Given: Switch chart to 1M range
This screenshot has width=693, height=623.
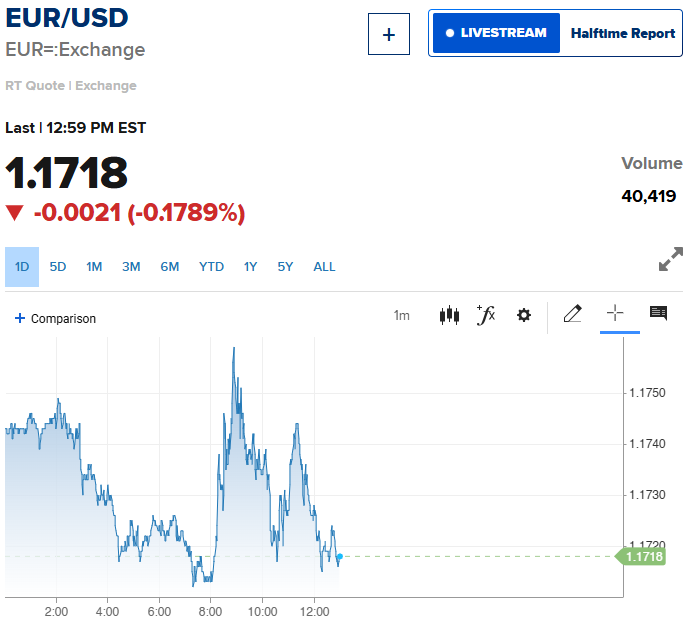Looking at the screenshot, I should (x=94, y=267).
